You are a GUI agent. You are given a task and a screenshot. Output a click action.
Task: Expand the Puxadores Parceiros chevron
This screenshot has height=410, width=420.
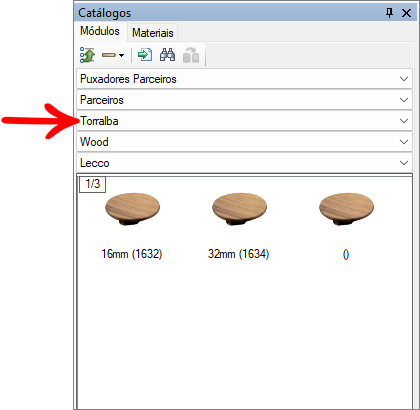pos(404,79)
